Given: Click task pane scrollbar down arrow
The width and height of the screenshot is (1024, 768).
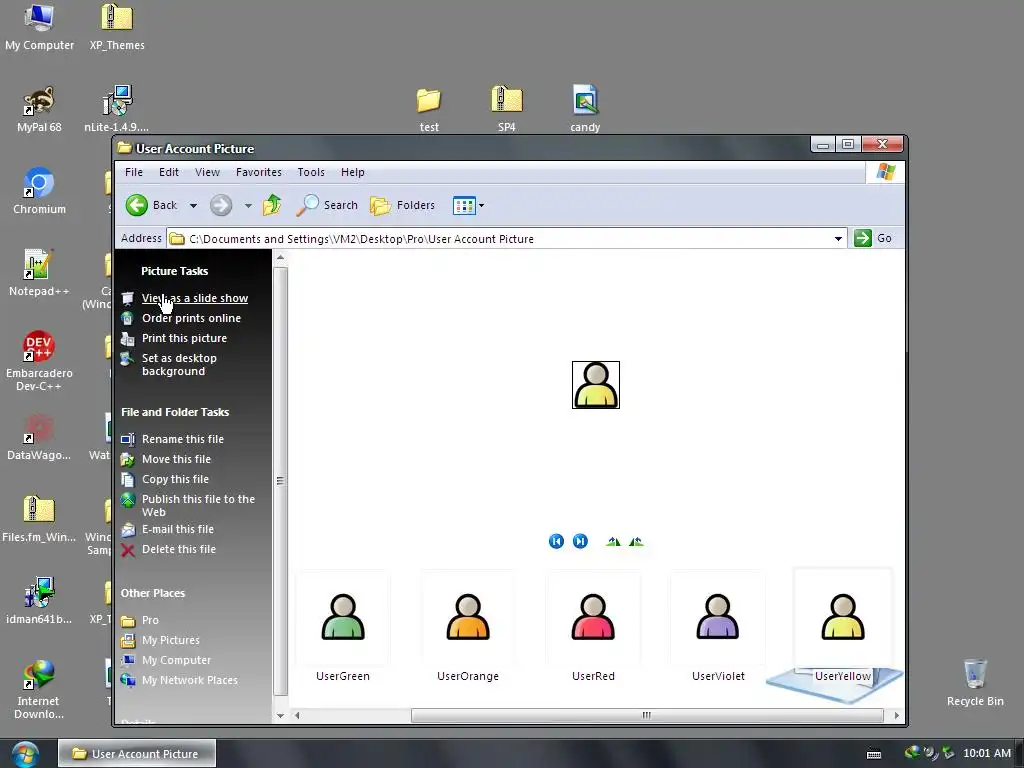Looking at the screenshot, I should click(x=280, y=716).
